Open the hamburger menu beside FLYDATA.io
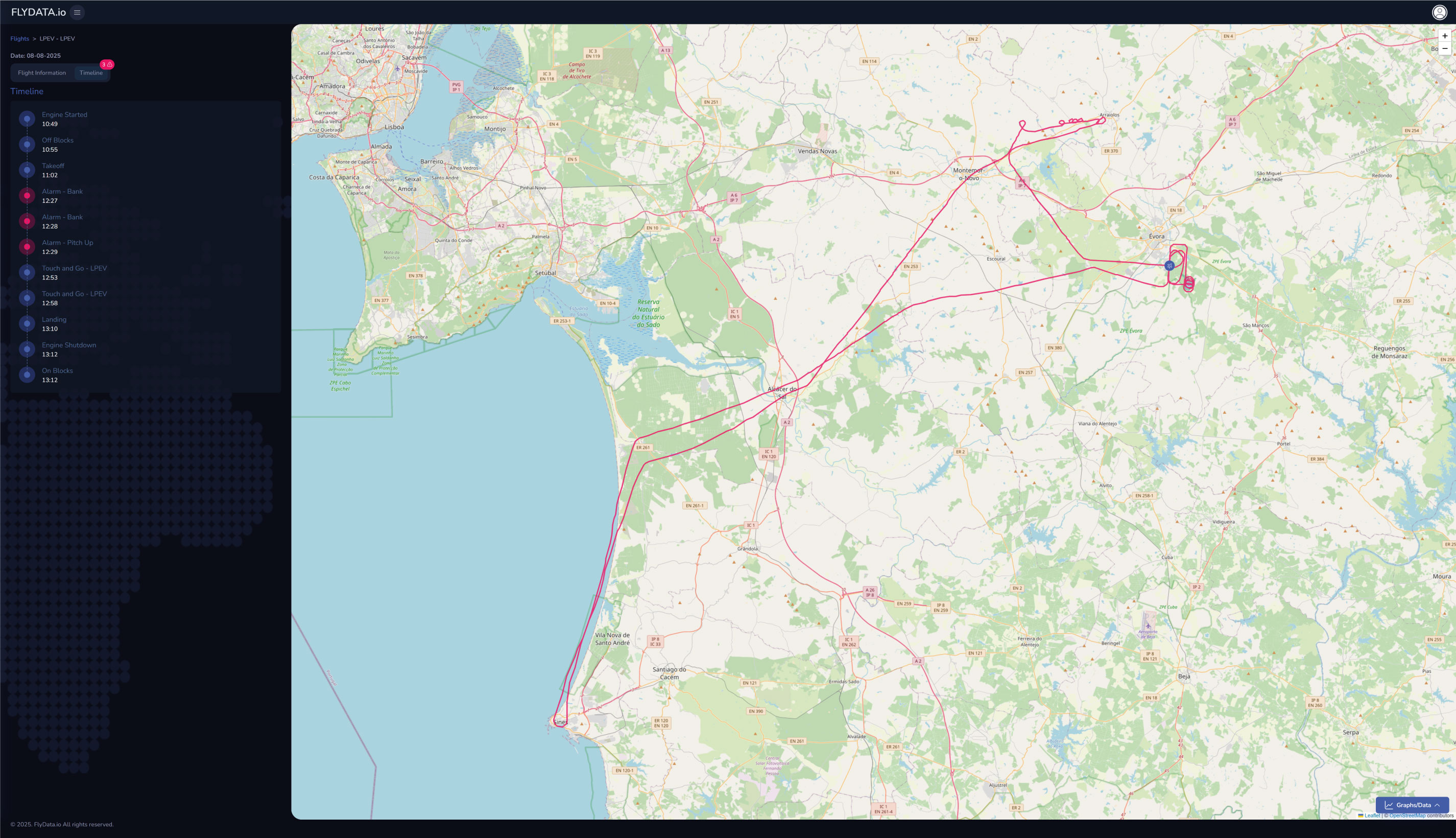This screenshot has height=838, width=1456. 77,12
